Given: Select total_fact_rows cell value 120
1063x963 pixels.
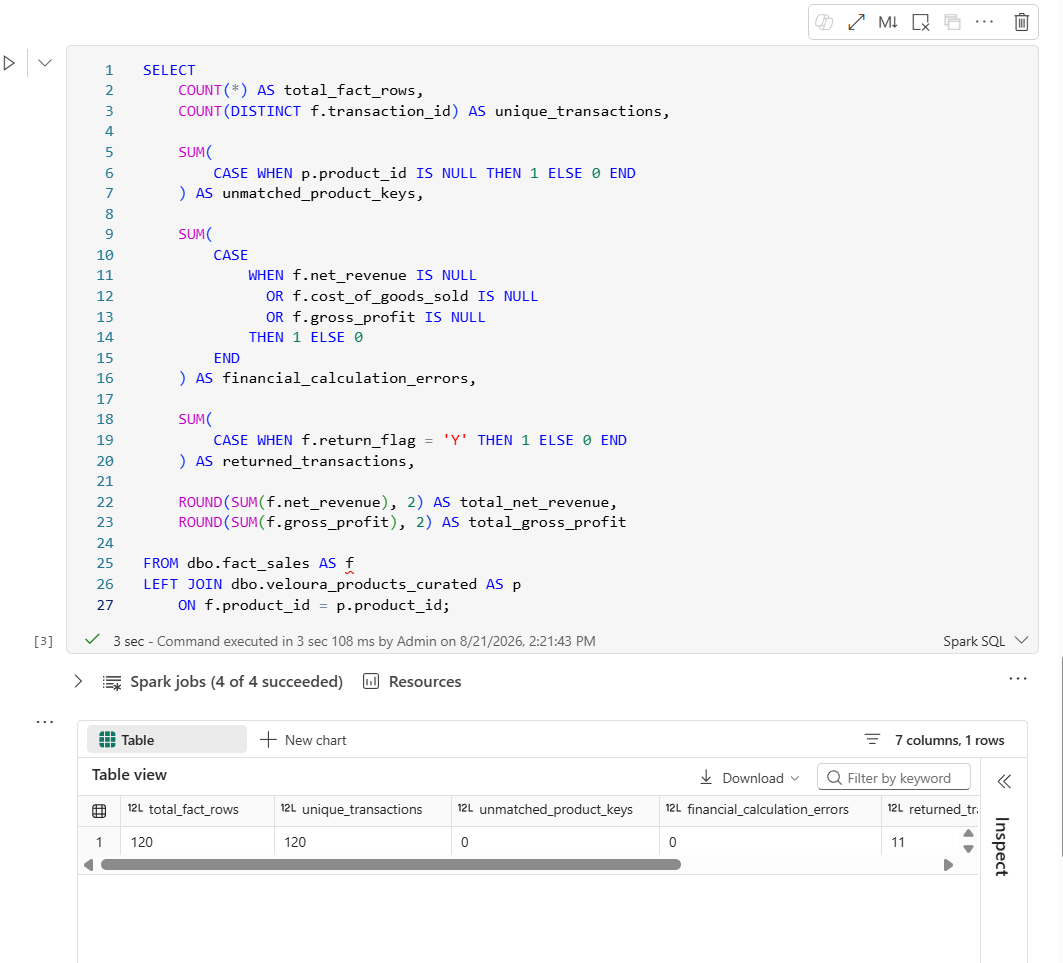Looking at the screenshot, I should (x=197, y=842).
